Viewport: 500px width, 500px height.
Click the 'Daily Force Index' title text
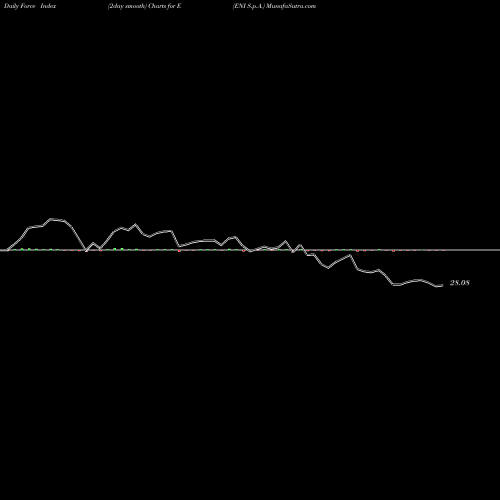pos(30,6)
